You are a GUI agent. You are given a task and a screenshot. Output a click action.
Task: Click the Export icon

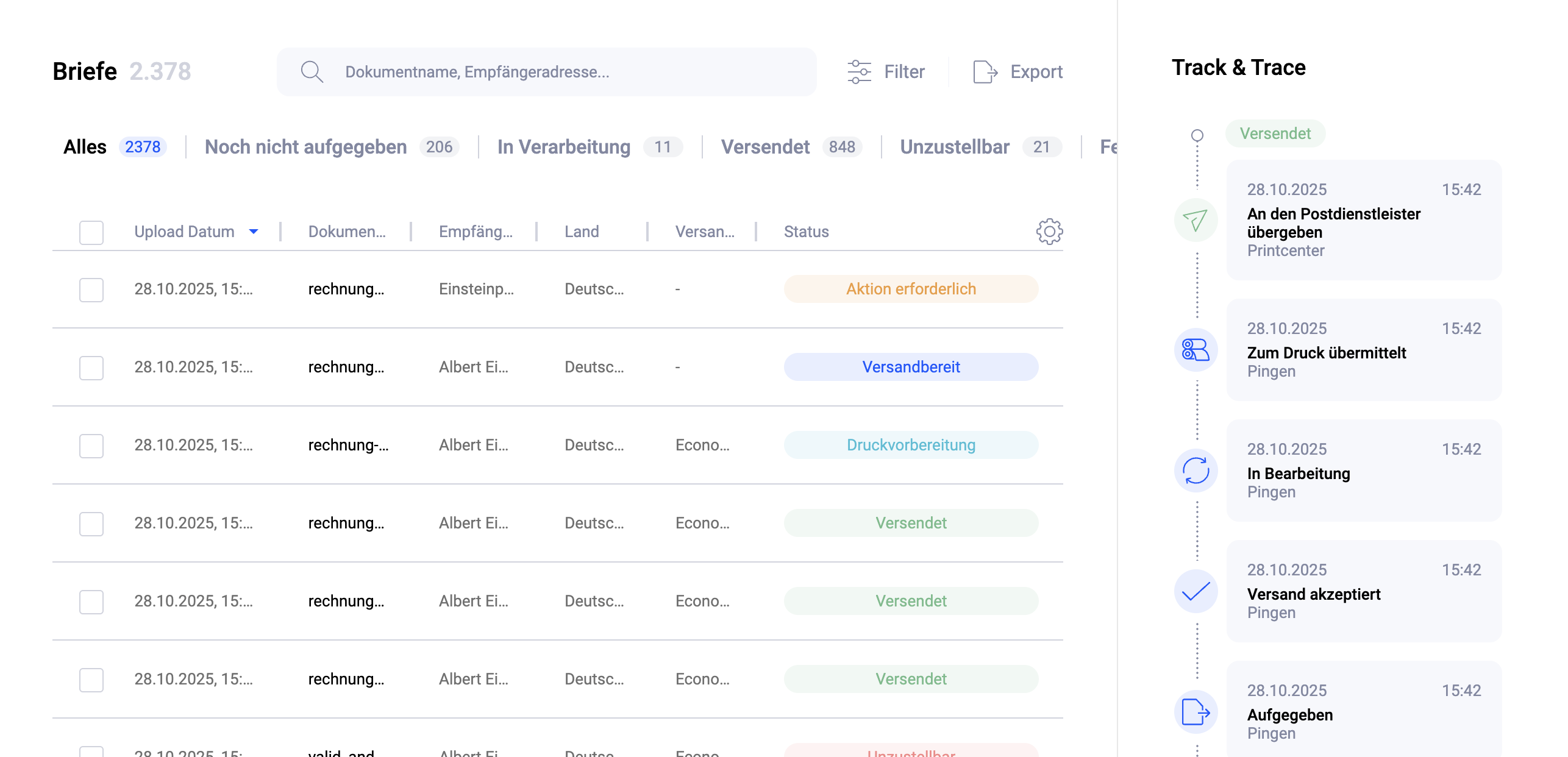tap(985, 71)
